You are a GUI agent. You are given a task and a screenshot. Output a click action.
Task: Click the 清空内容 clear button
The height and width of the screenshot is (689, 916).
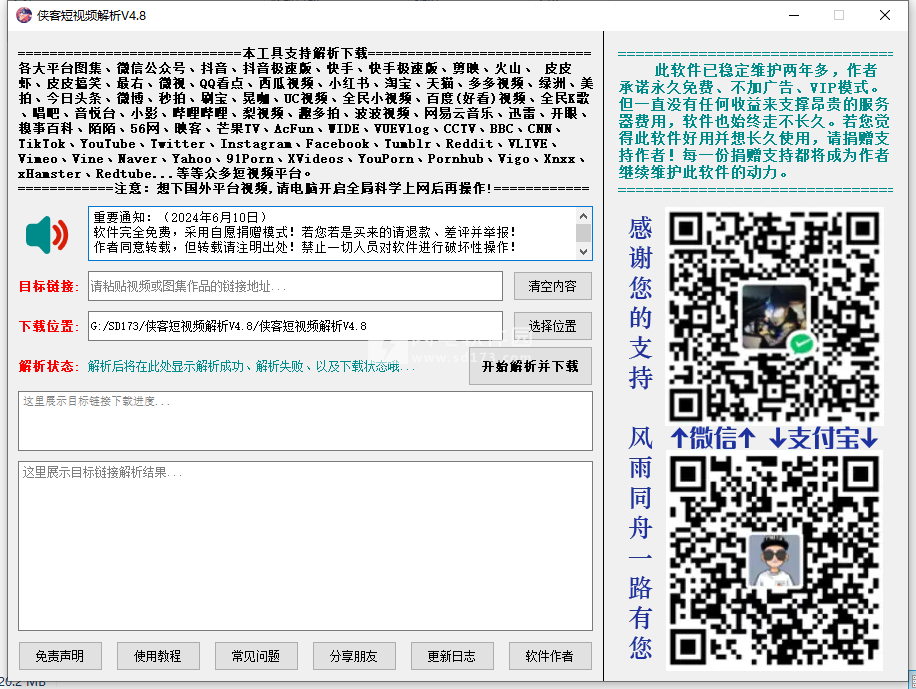pos(553,286)
